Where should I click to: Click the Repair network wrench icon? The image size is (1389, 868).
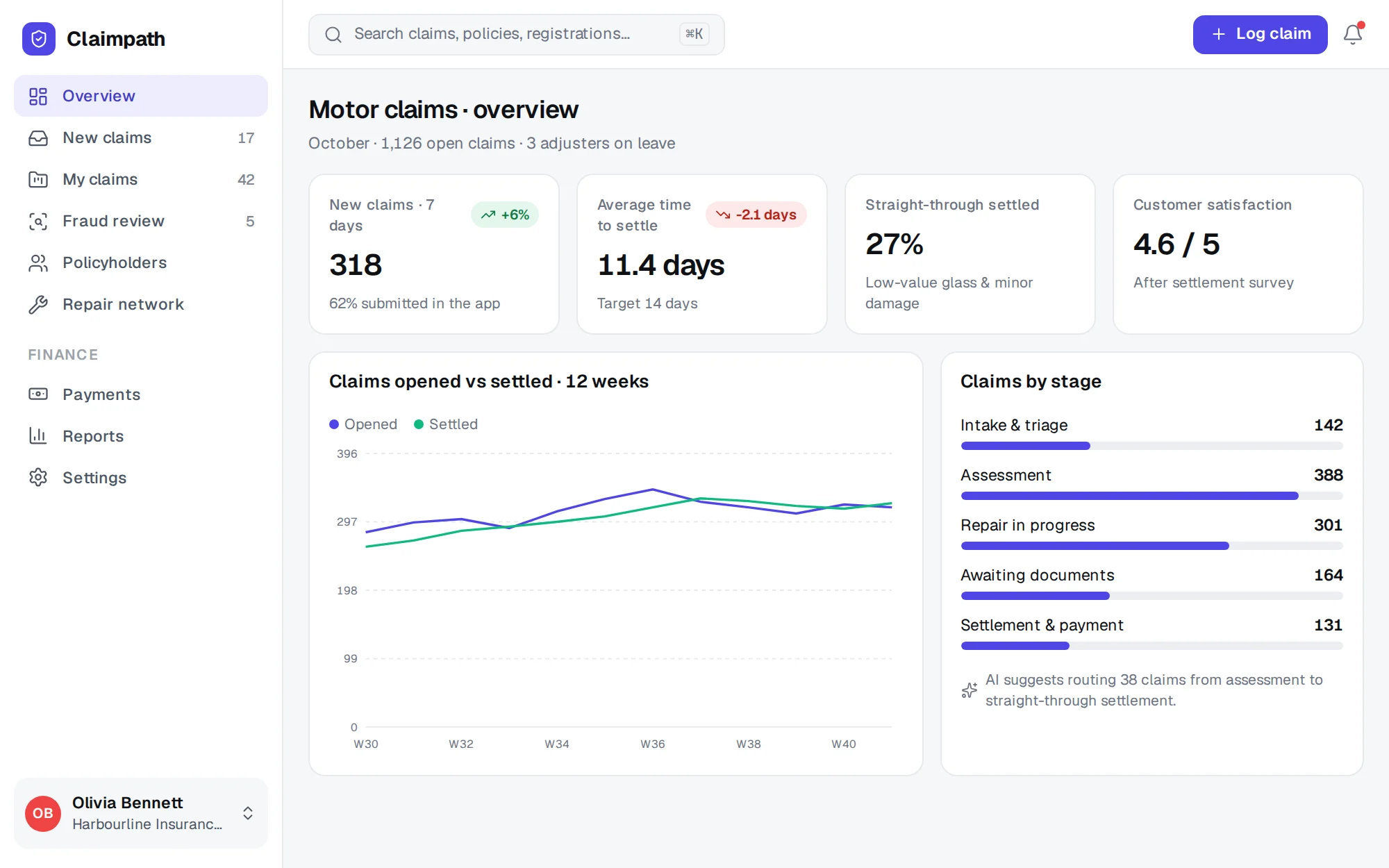coord(38,304)
